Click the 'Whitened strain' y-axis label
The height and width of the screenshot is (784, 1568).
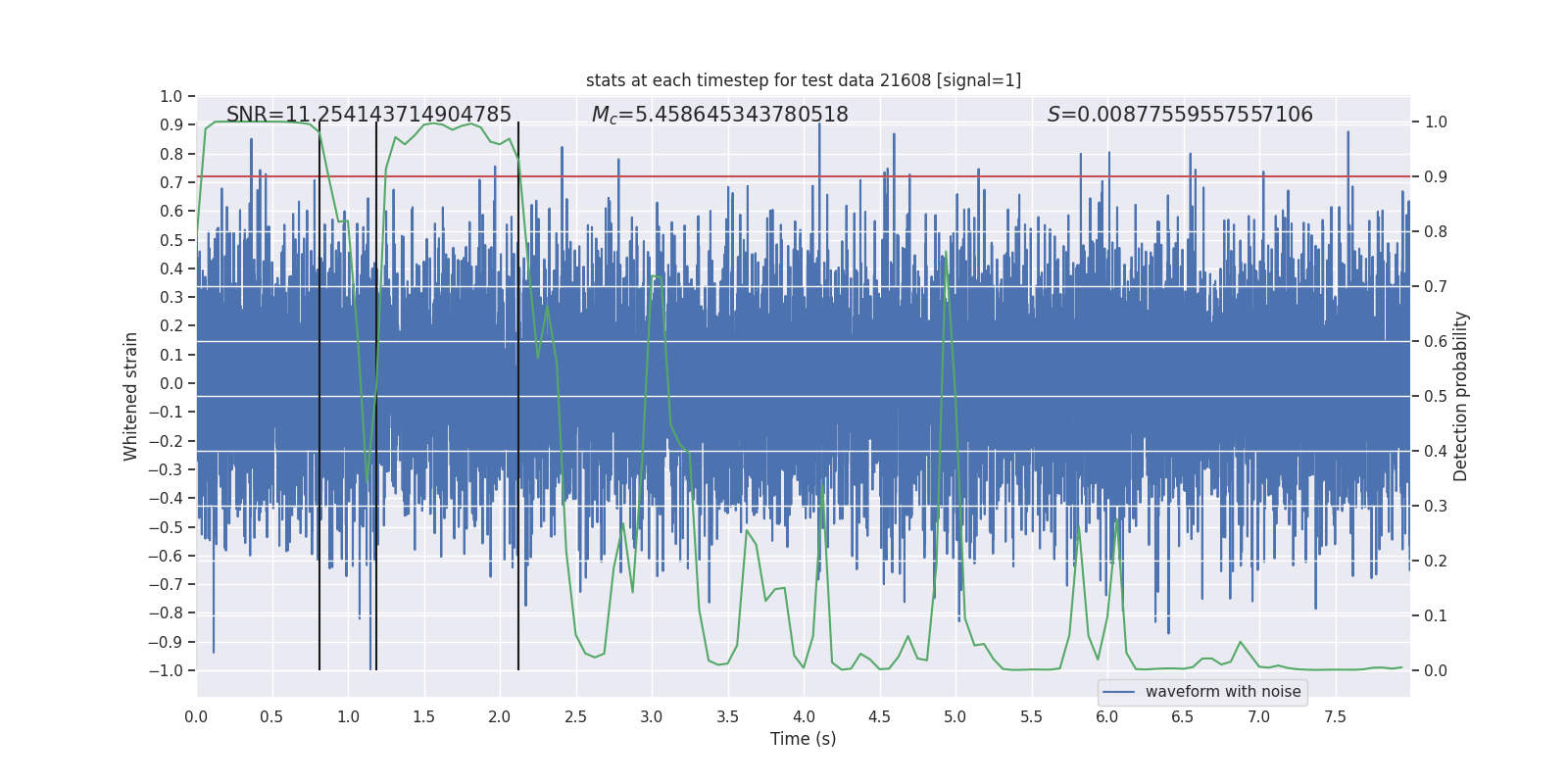(x=130, y=396)
